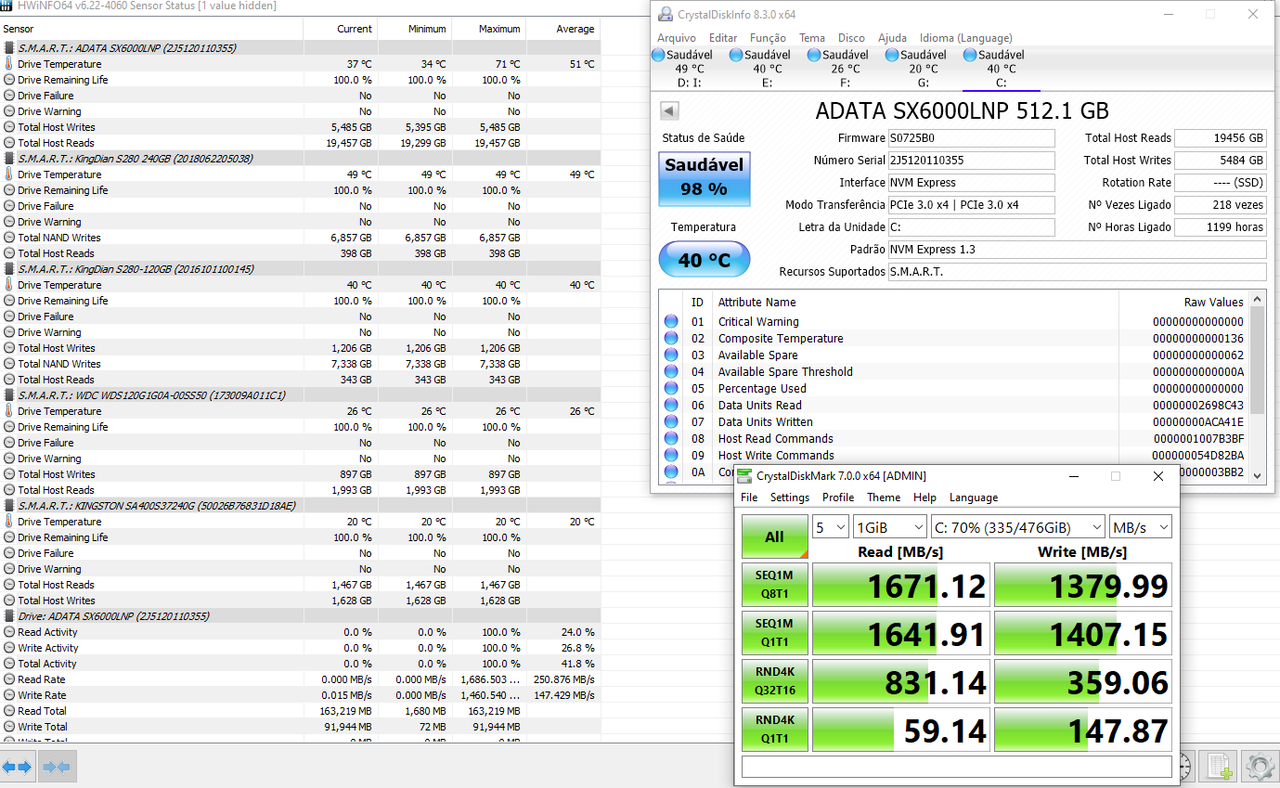The width and height of the screenshot is (1280, 788).
Task: Click the empty comment field in CrystalDiskMark
Action: 956,766
